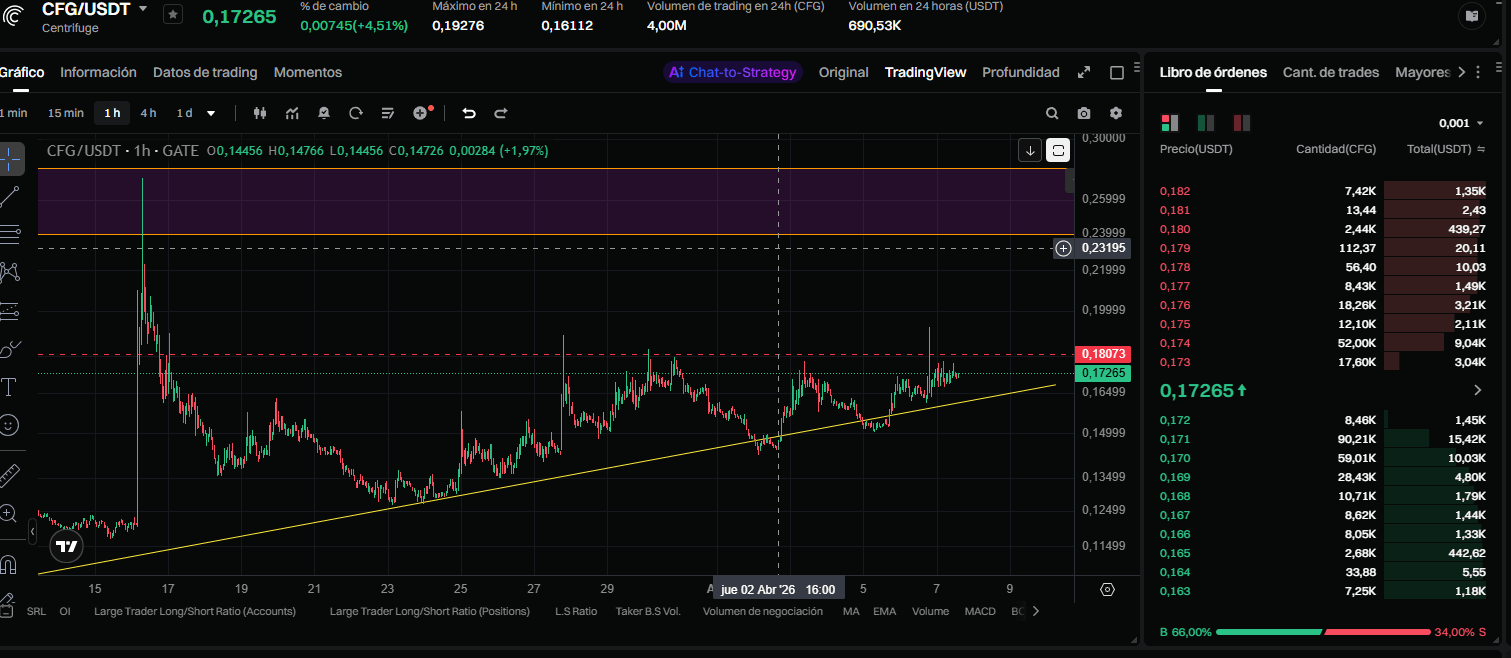1511x658 pixels.
Task: Open the indicators menu icon
Action: click(293, 113)
